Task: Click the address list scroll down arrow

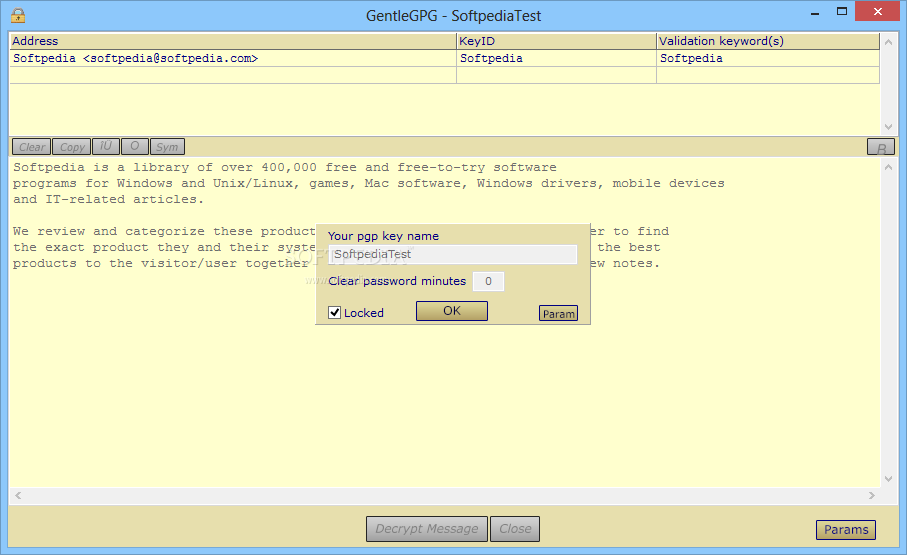Action: pos(888,127)
